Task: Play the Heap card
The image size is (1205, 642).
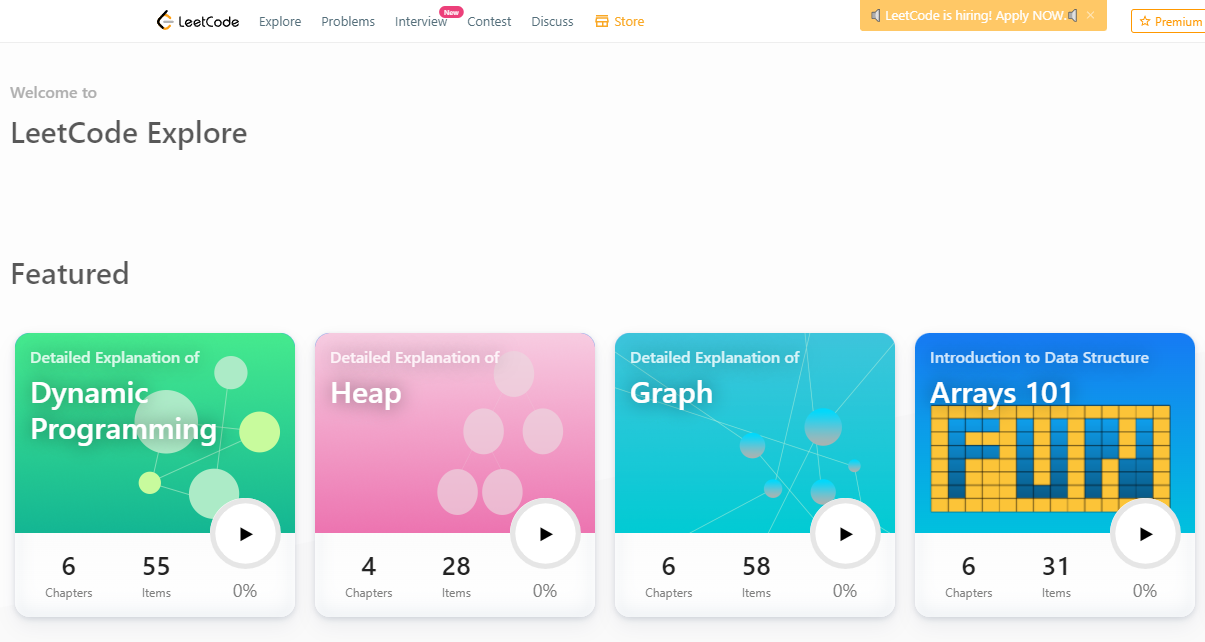Action: [546, 534]
